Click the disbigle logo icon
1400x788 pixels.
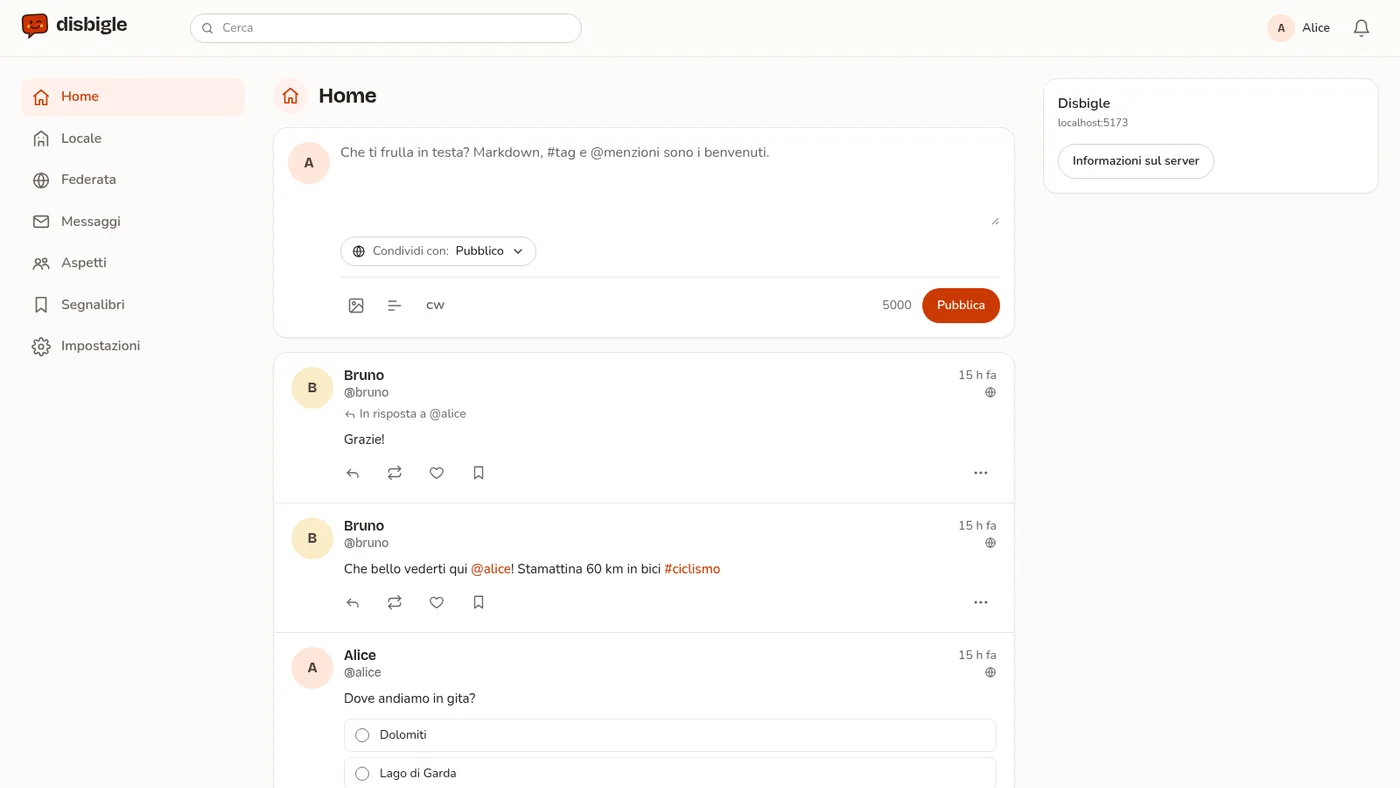click(x=35, y=26)
